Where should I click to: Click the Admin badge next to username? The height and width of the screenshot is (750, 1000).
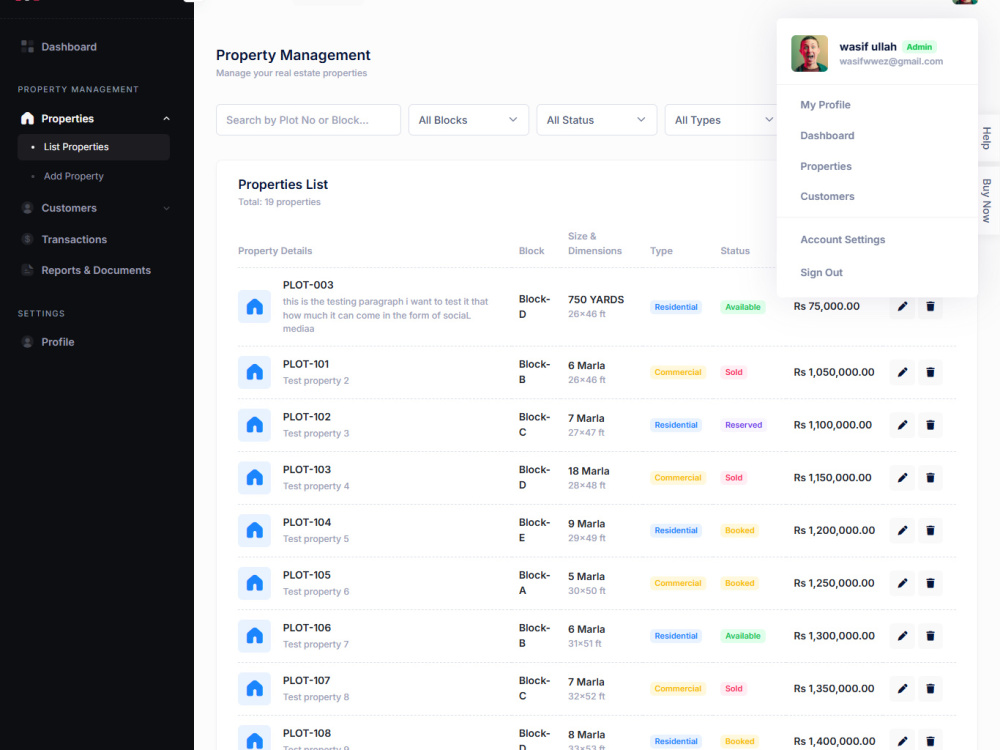click(919, 47)
